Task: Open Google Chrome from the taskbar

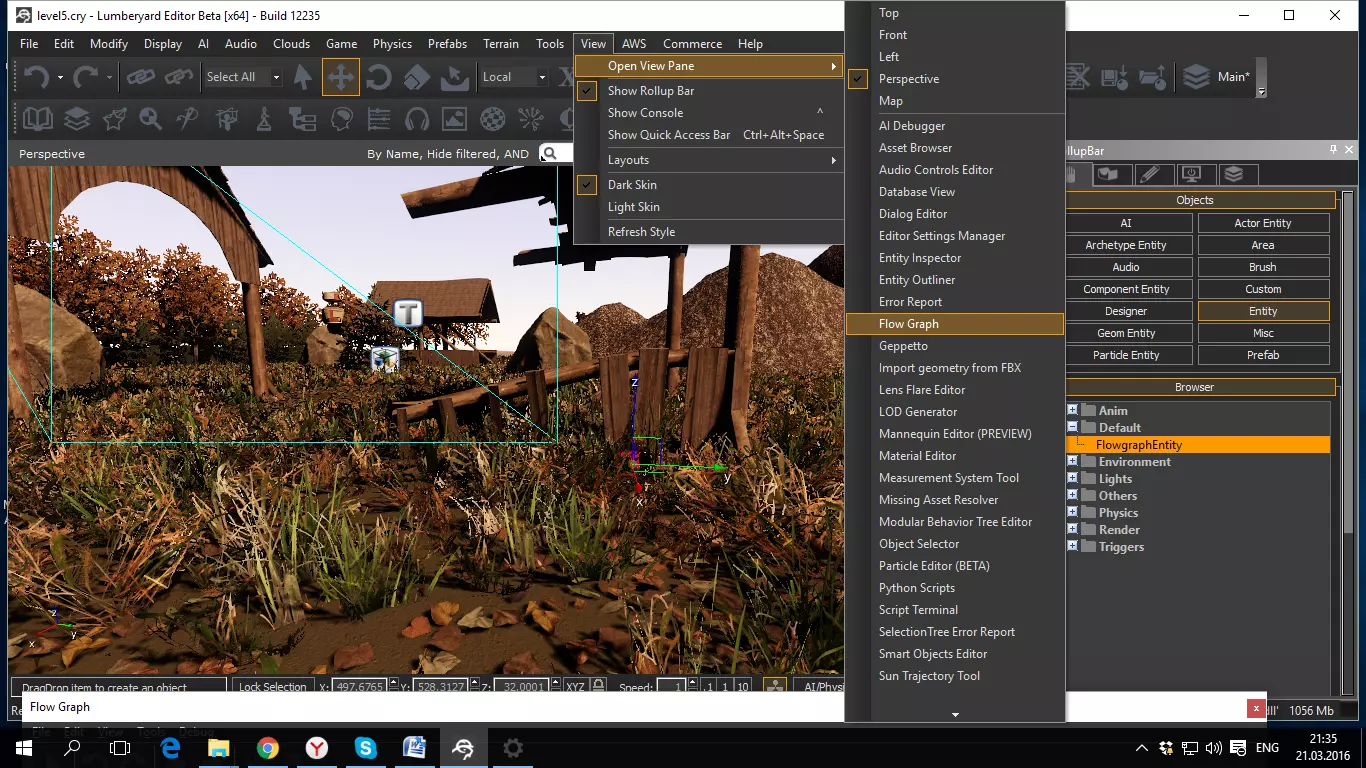Action: tap(267, 748)
